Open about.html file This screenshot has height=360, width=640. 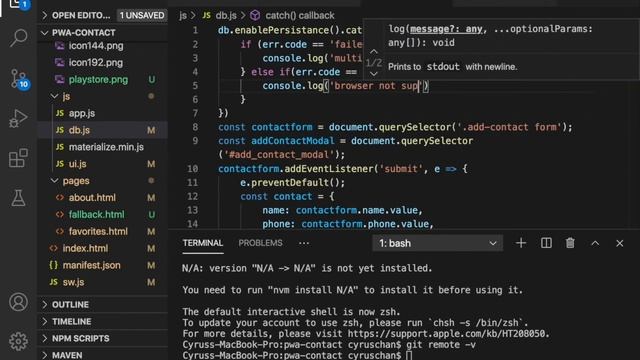92,198
